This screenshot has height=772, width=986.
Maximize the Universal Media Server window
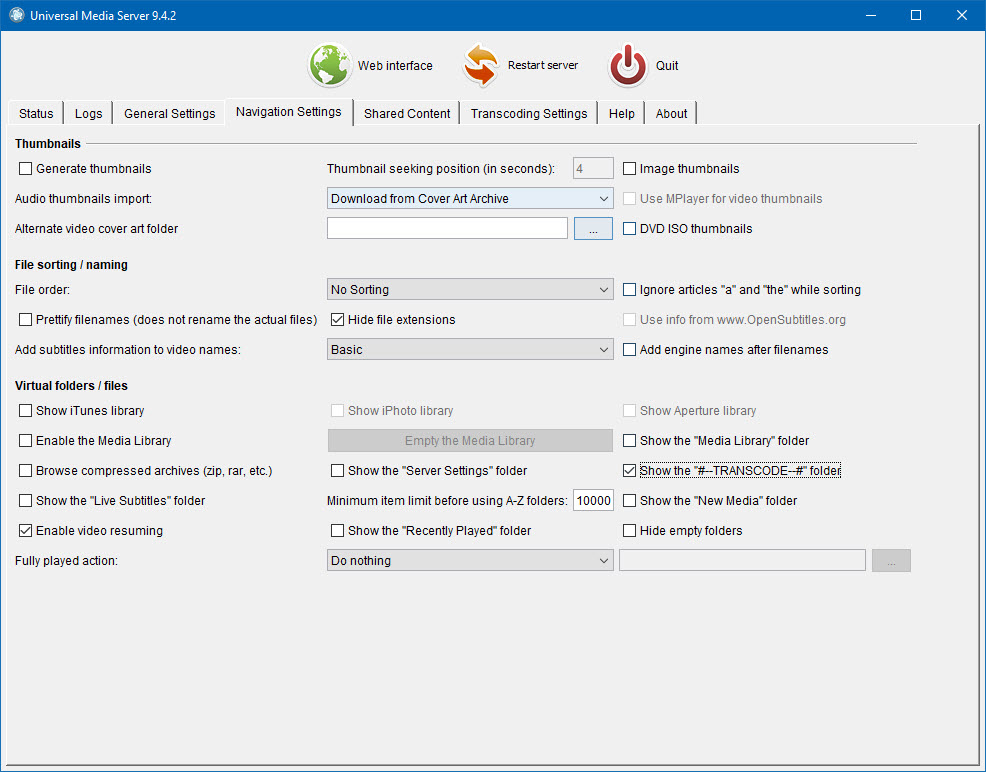(916, 15)
